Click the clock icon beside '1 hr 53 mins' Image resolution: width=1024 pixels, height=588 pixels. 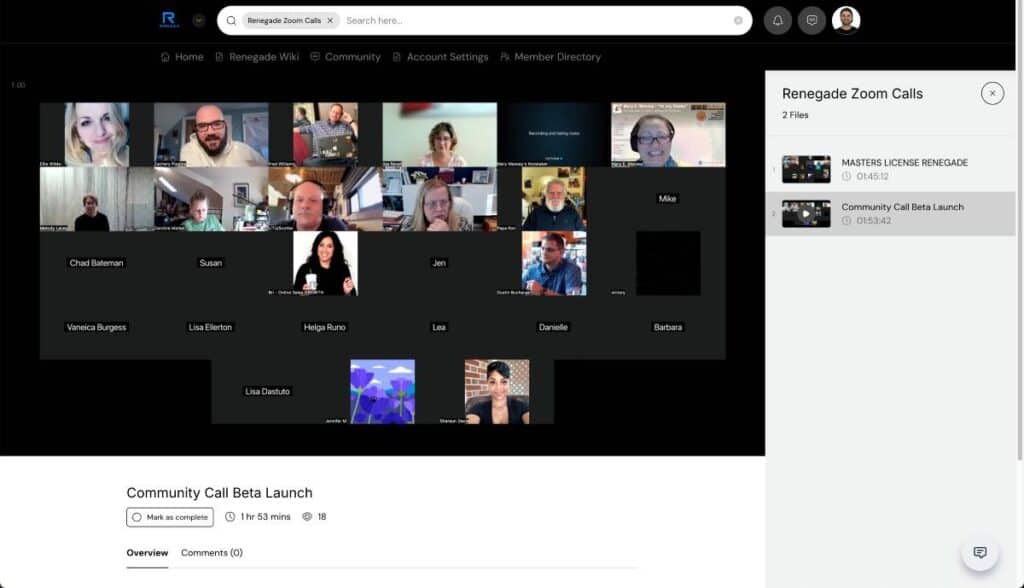tap(230, 517)
